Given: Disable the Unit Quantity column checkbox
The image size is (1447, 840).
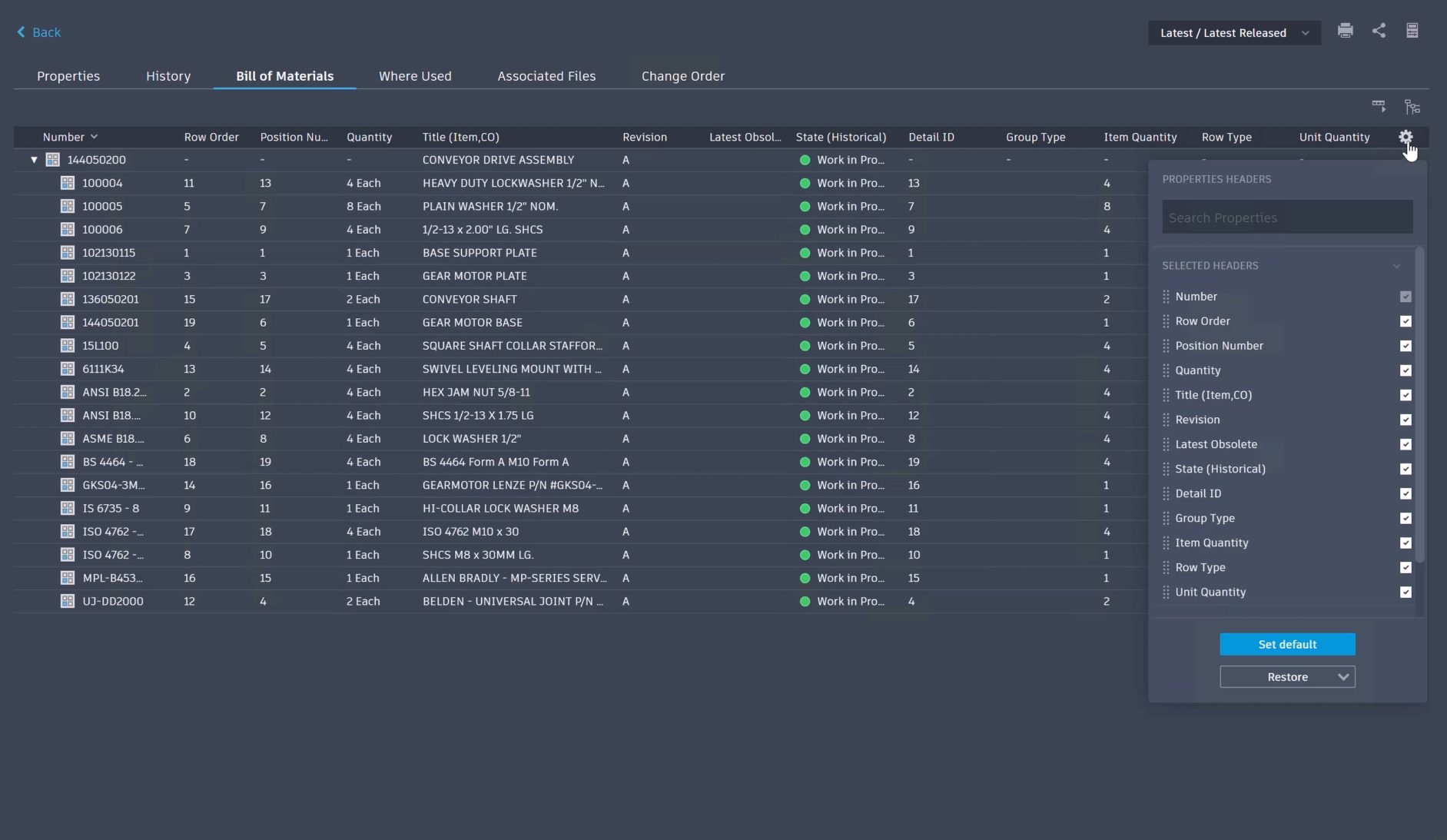Looking at the screenshot, I should 1405,592.
